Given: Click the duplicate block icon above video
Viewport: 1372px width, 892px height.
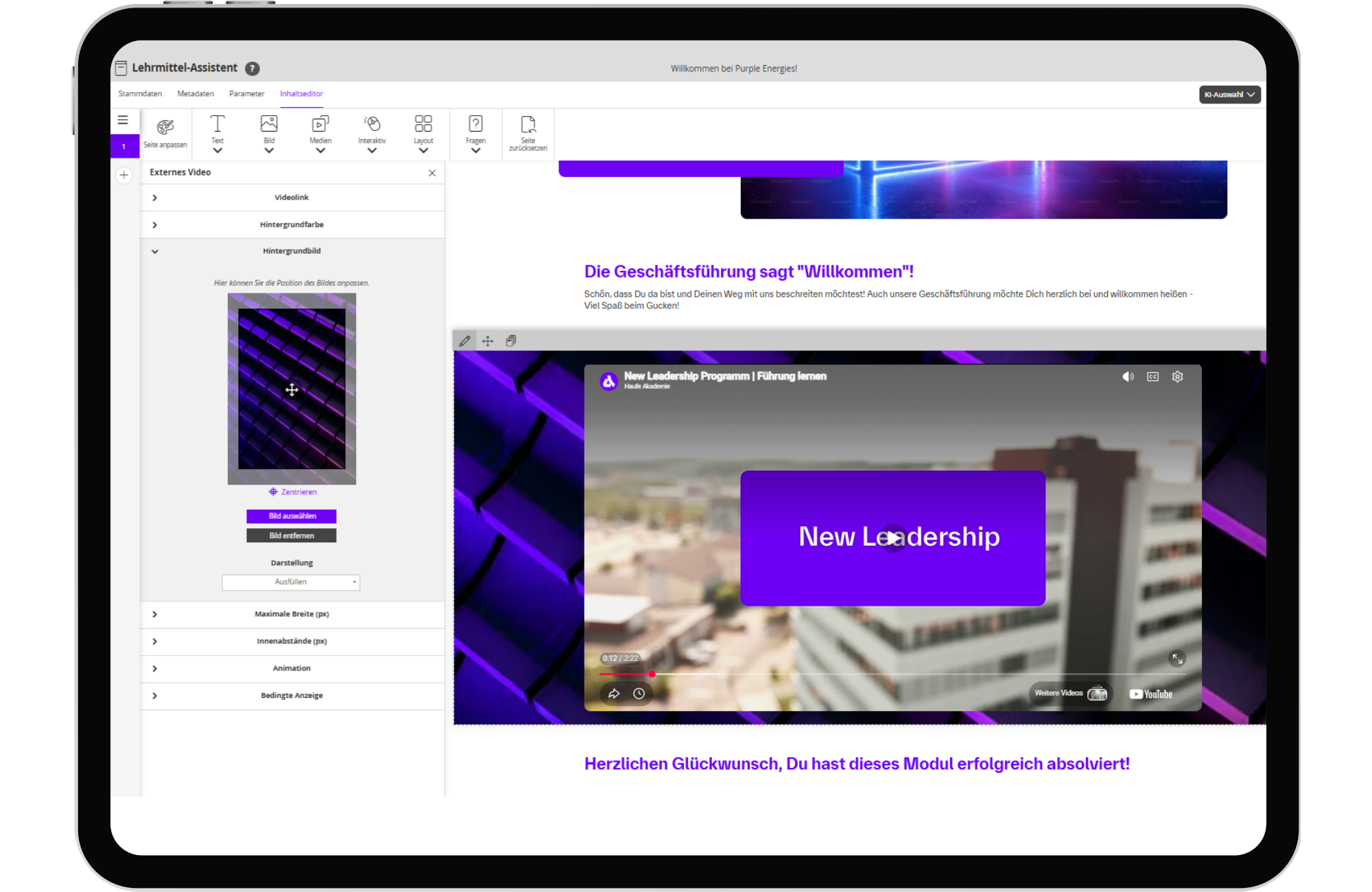Looking at the screenshot, I should pos(511,341).
